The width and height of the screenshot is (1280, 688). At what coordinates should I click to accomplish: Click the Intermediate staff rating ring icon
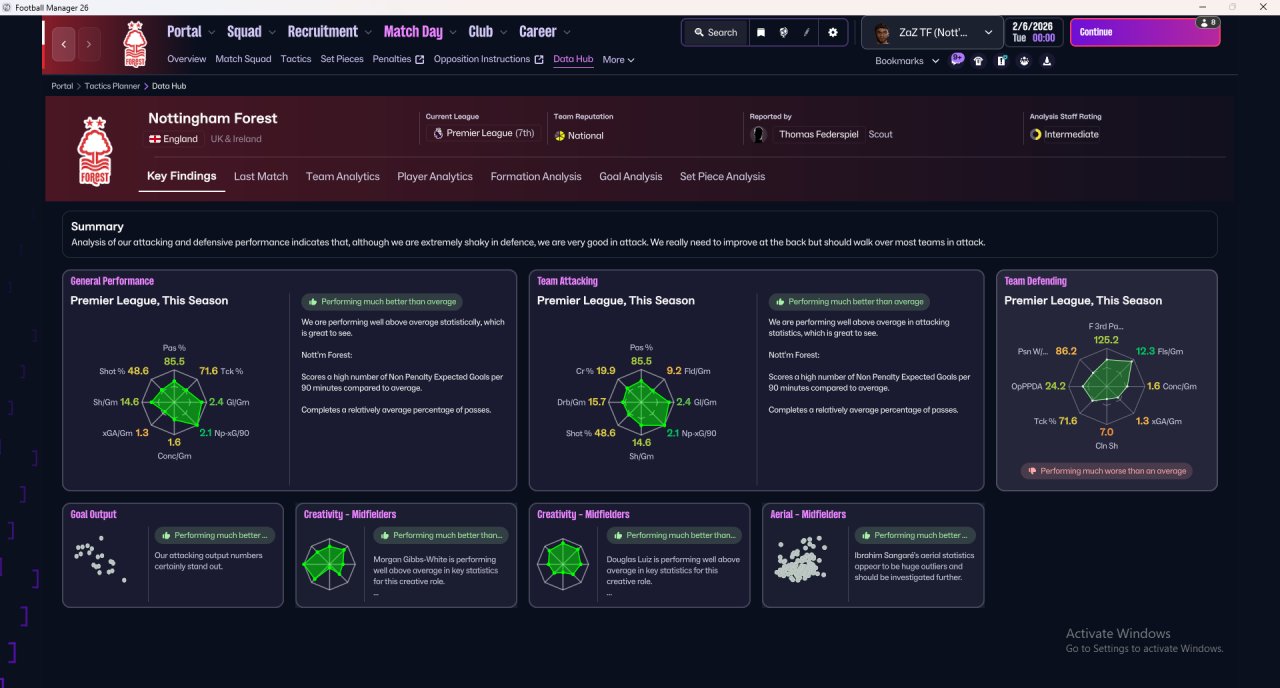click(x=1036, y=134)
